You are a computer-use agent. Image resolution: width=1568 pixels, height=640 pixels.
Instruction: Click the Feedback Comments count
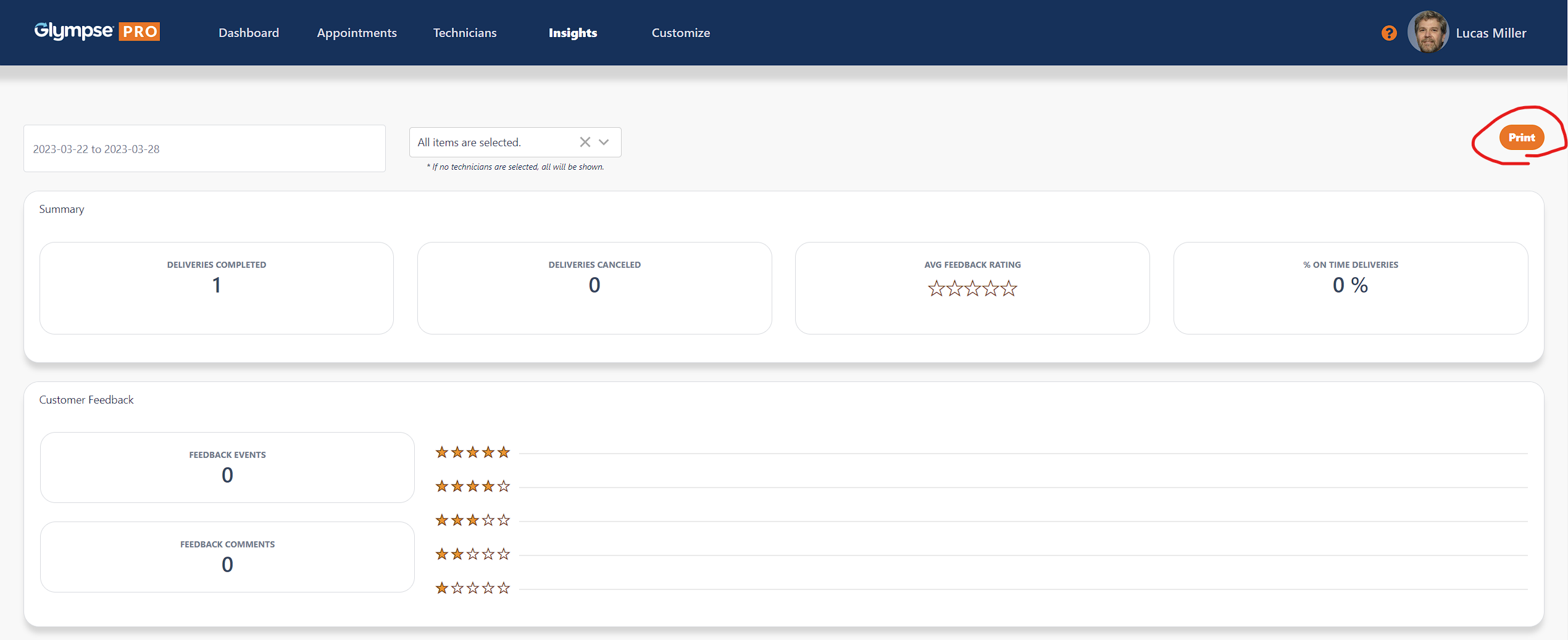click(227, 565)
